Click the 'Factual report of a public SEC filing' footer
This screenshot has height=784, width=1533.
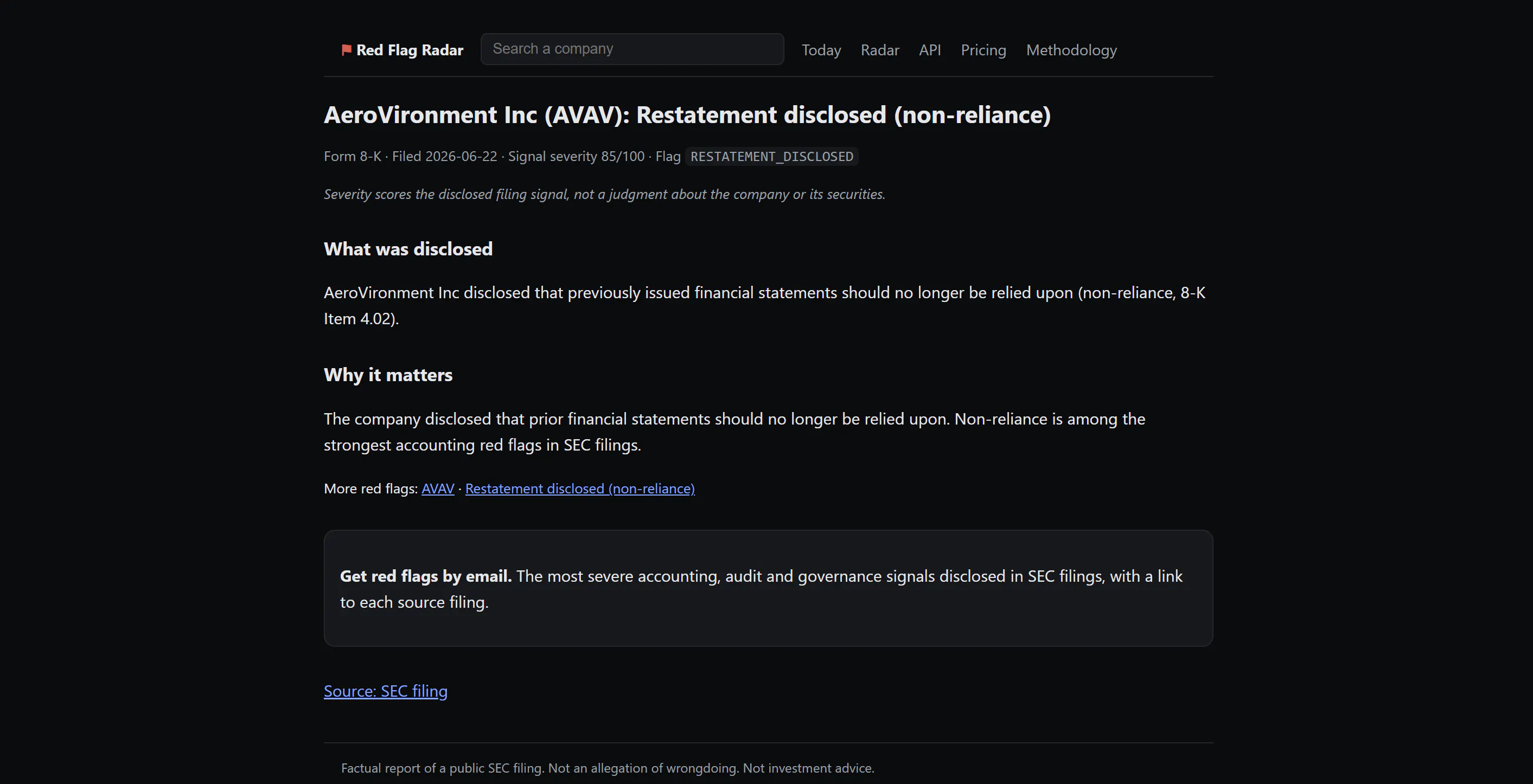(x=608, y=768)
